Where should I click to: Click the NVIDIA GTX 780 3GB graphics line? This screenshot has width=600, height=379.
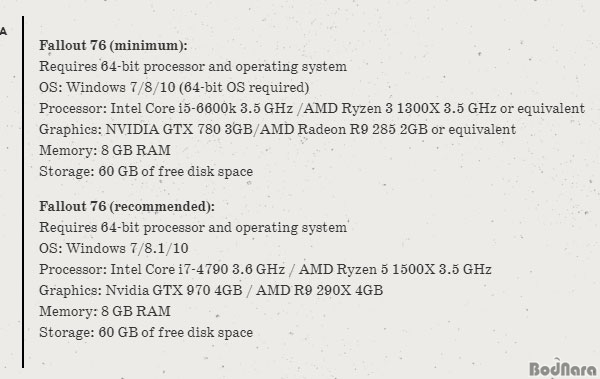click(277, 129)
